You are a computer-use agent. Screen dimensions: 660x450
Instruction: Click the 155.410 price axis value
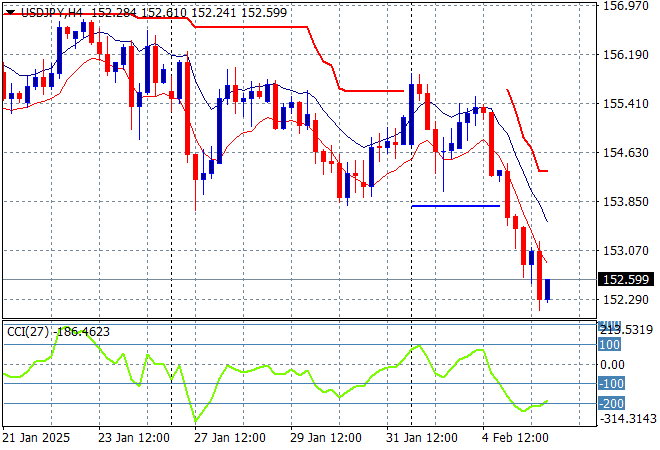626,104
